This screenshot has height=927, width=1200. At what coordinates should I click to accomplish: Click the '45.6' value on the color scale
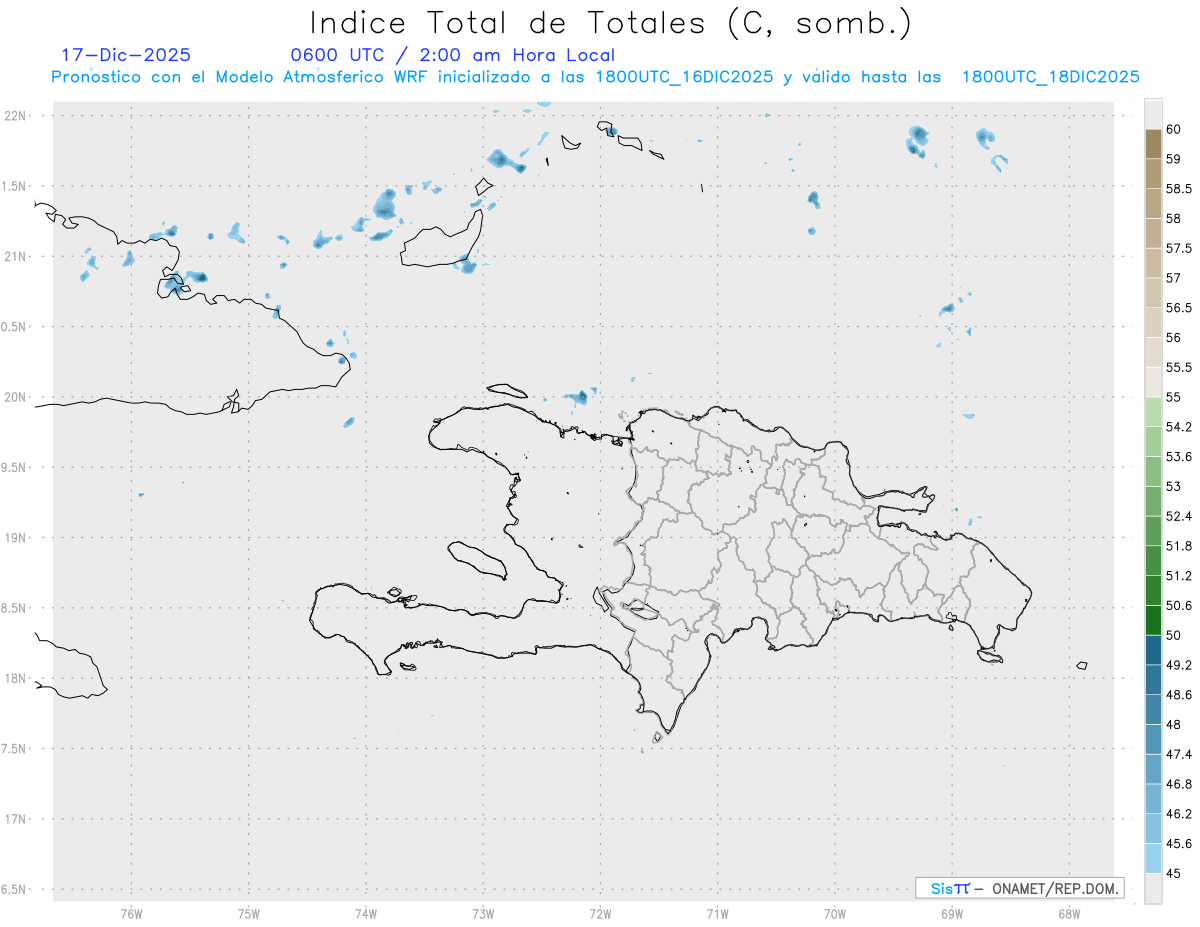(1179, 844)
